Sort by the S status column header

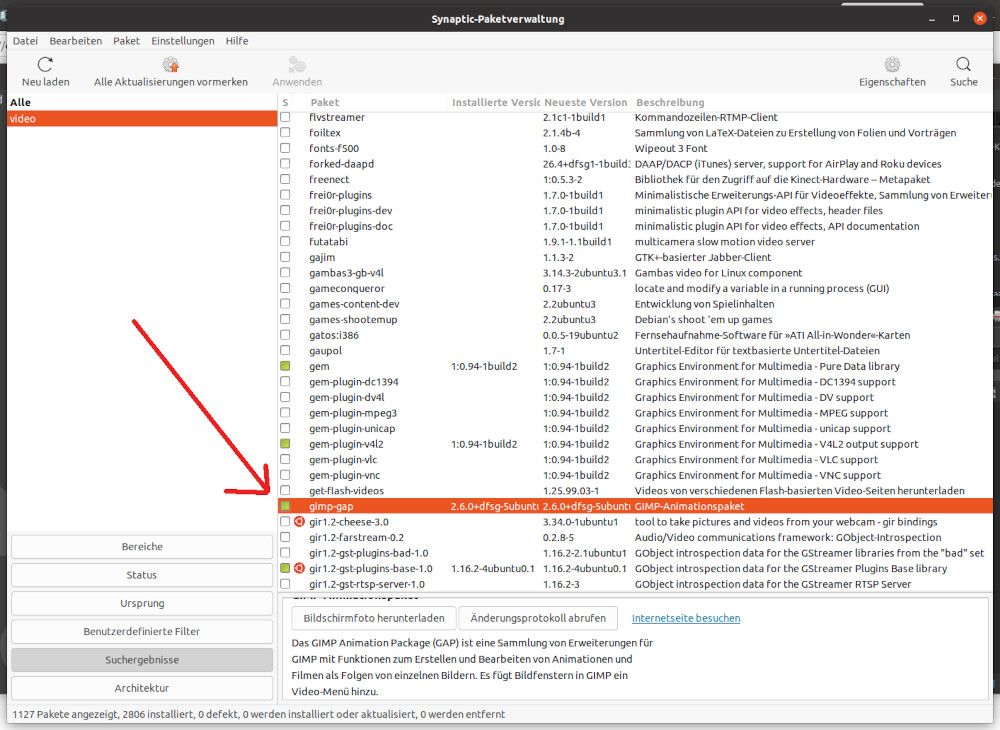point(286,102)
